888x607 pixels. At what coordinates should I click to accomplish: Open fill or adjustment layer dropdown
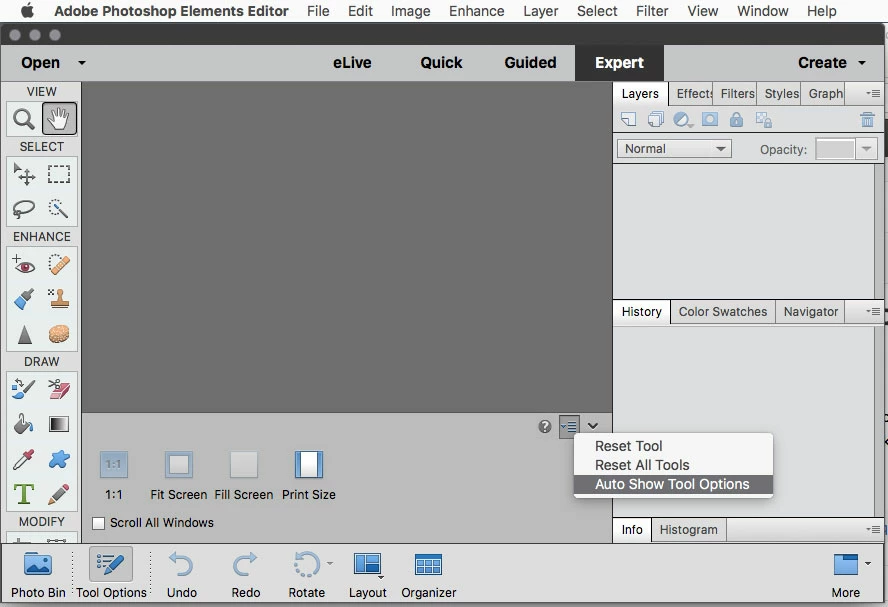pos(683,120)
